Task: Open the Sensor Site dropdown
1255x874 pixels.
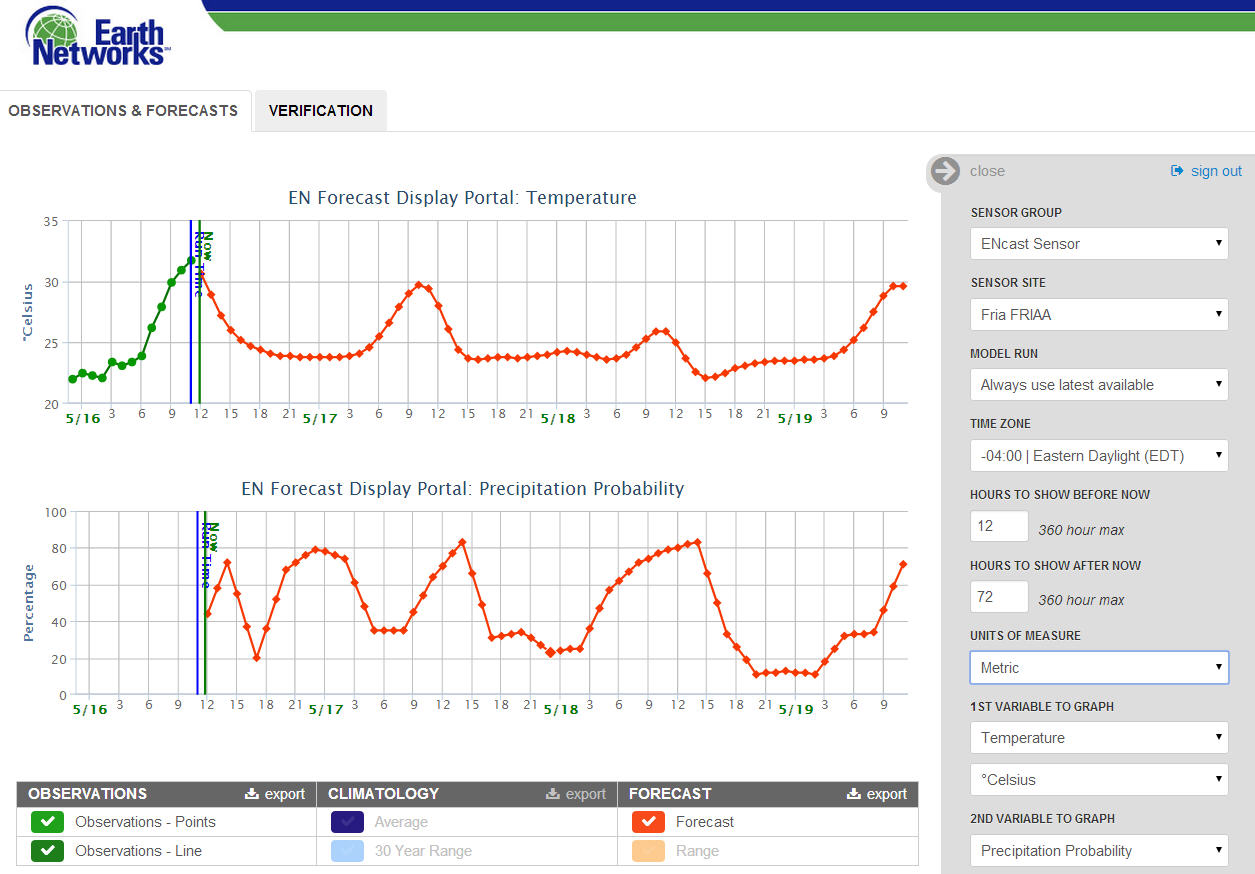Action: [1099, 314]
